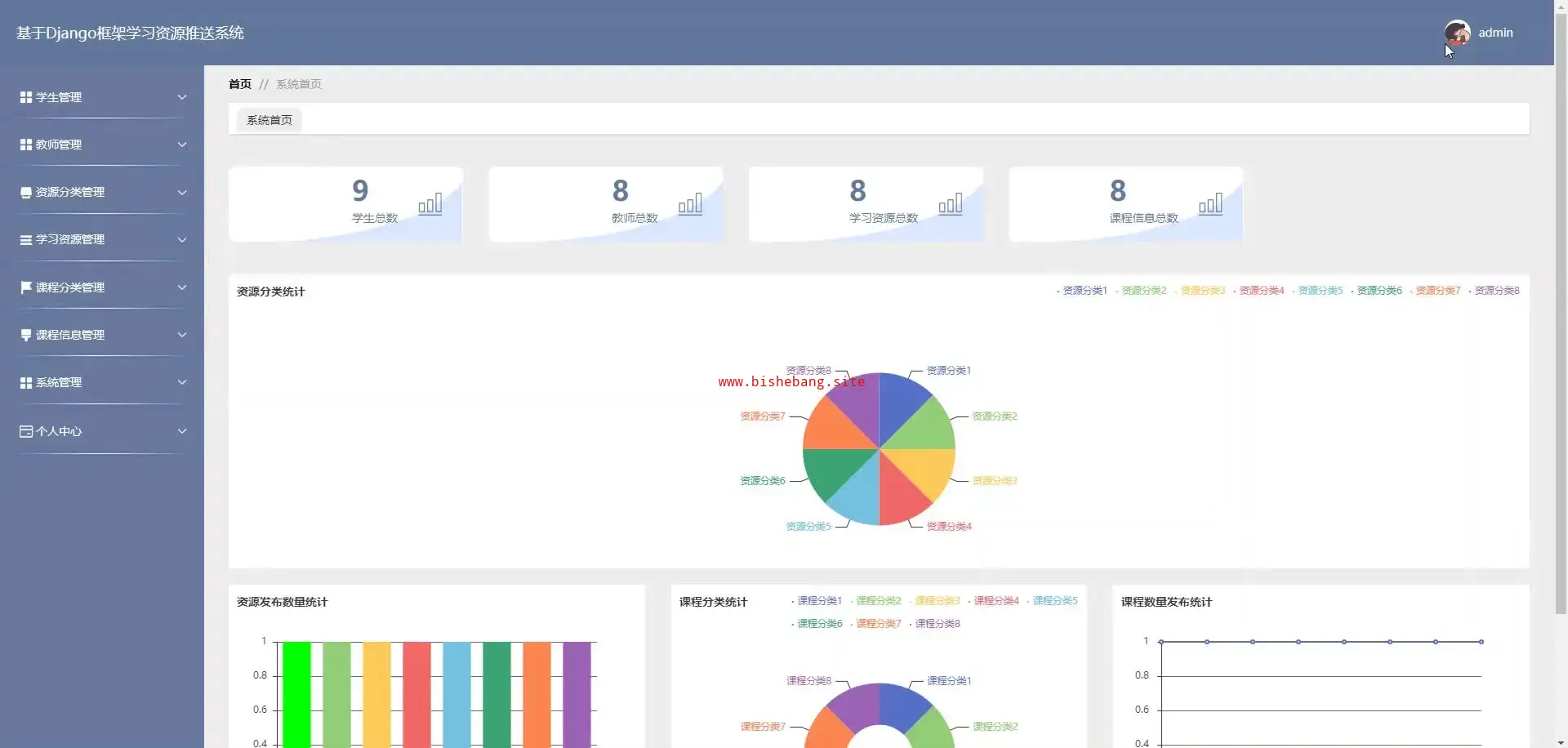This screenshot has width=1568, height=748.
Task: Select the 系统首页 tab
Action: pos(269,120)
